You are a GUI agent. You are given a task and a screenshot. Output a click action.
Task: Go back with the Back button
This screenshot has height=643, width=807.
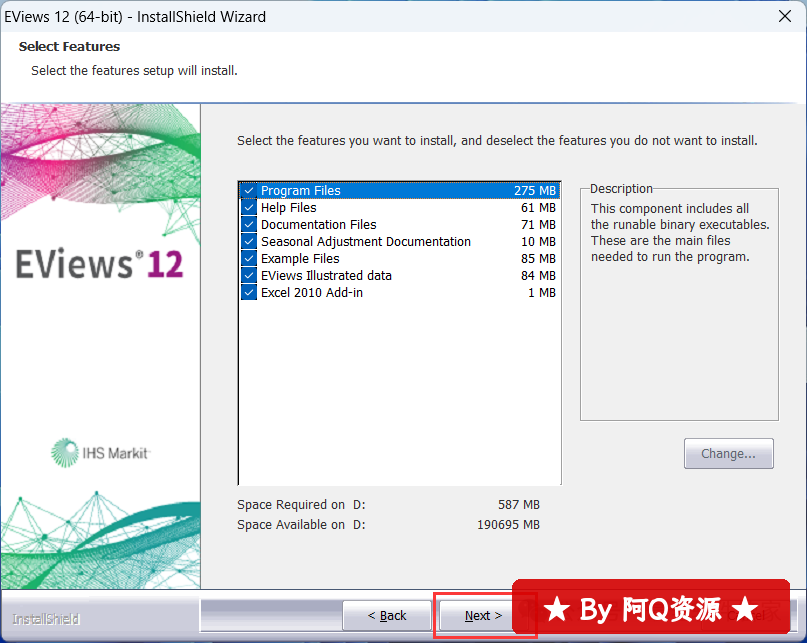point(387,616)
